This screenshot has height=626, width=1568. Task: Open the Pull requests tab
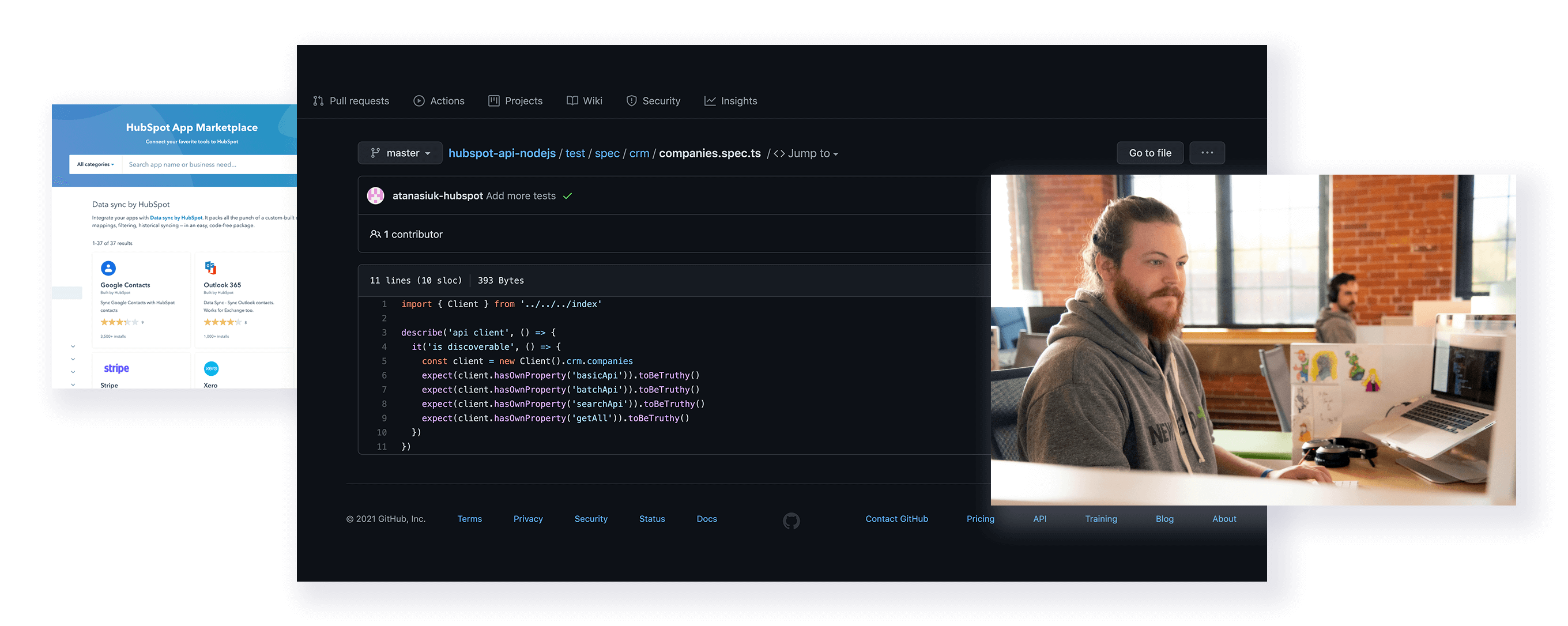pyautogui.click(x=351, y=101)
